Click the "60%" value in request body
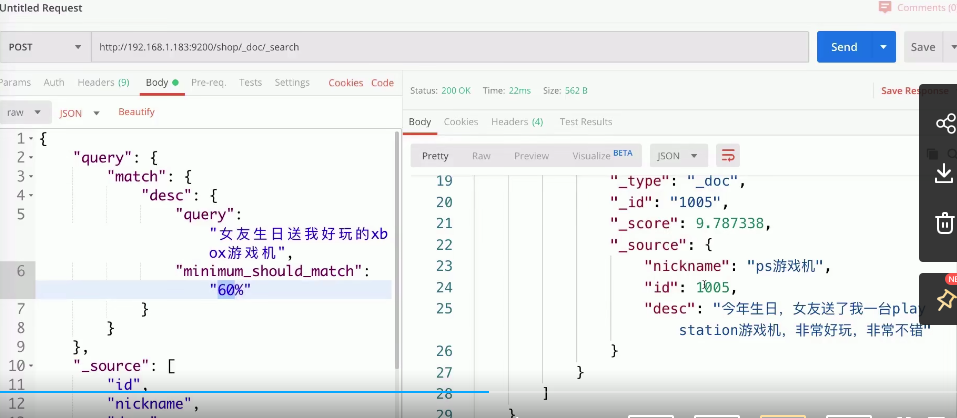Screen dimensions: 957x418 (230, 290)
